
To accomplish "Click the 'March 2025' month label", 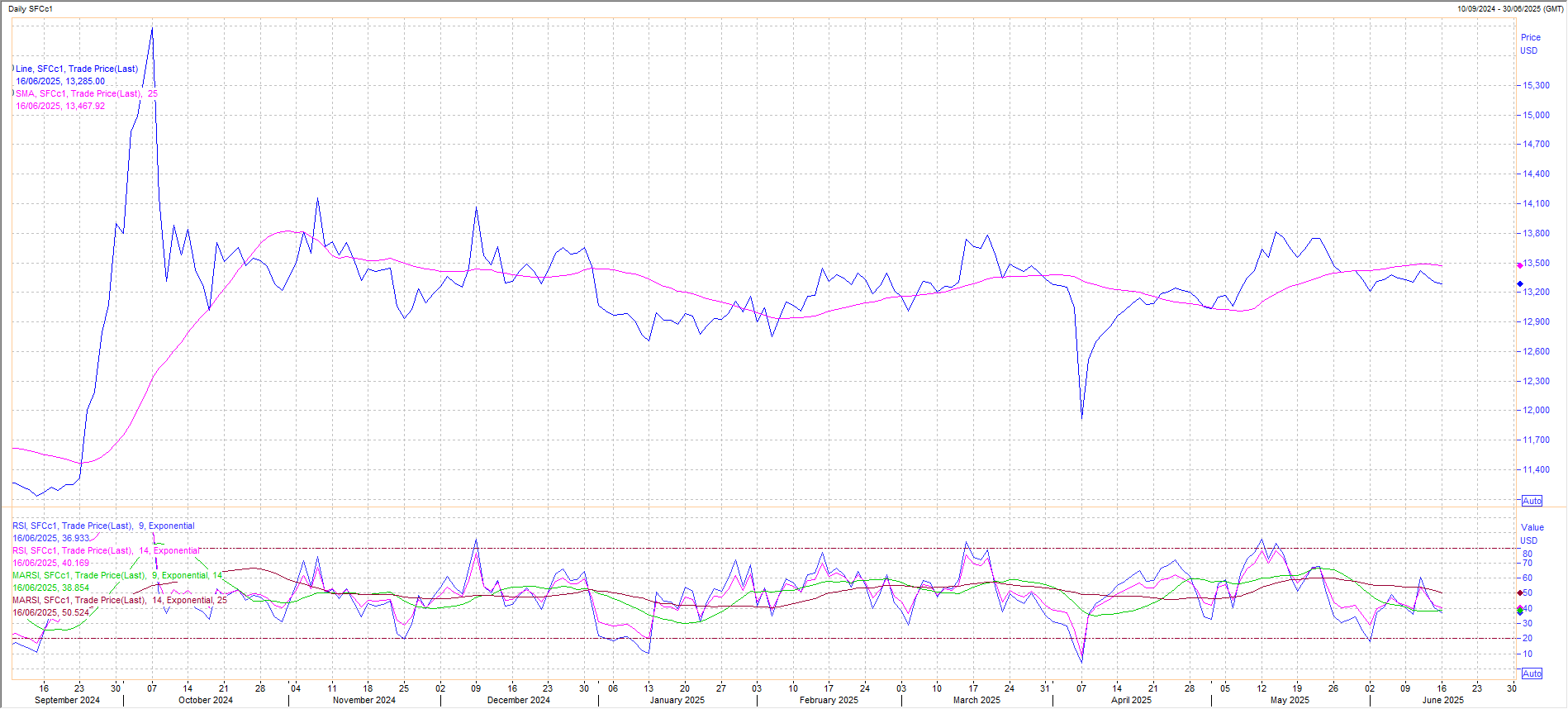I will tap(976, 701).
